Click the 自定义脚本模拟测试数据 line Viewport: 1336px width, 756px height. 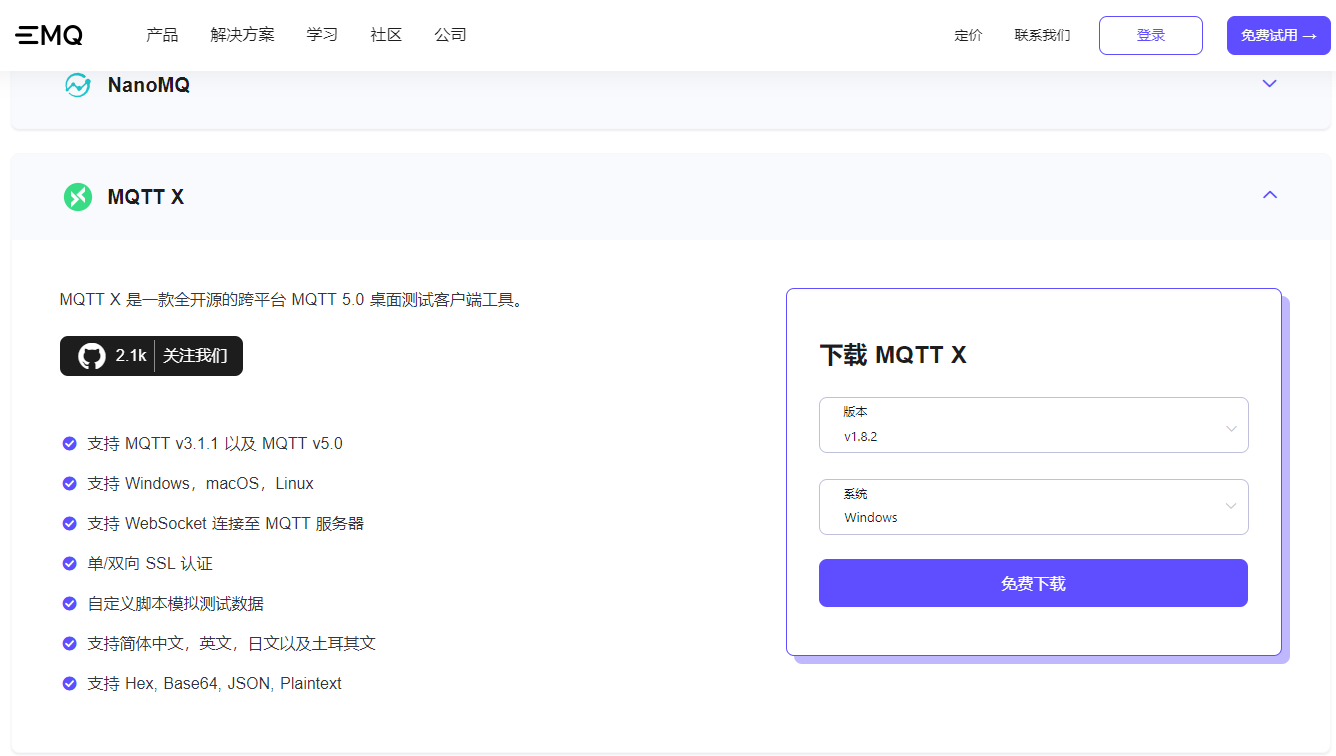(x=176, y=604)
